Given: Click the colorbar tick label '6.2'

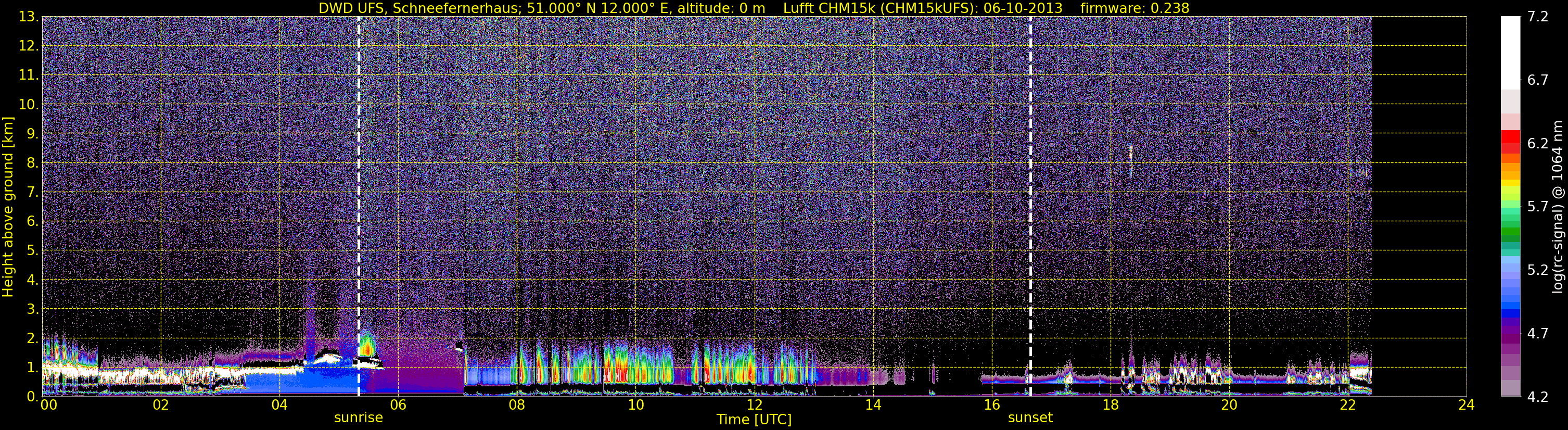Looking at the screenshot, I should (x=1538, y=143).
